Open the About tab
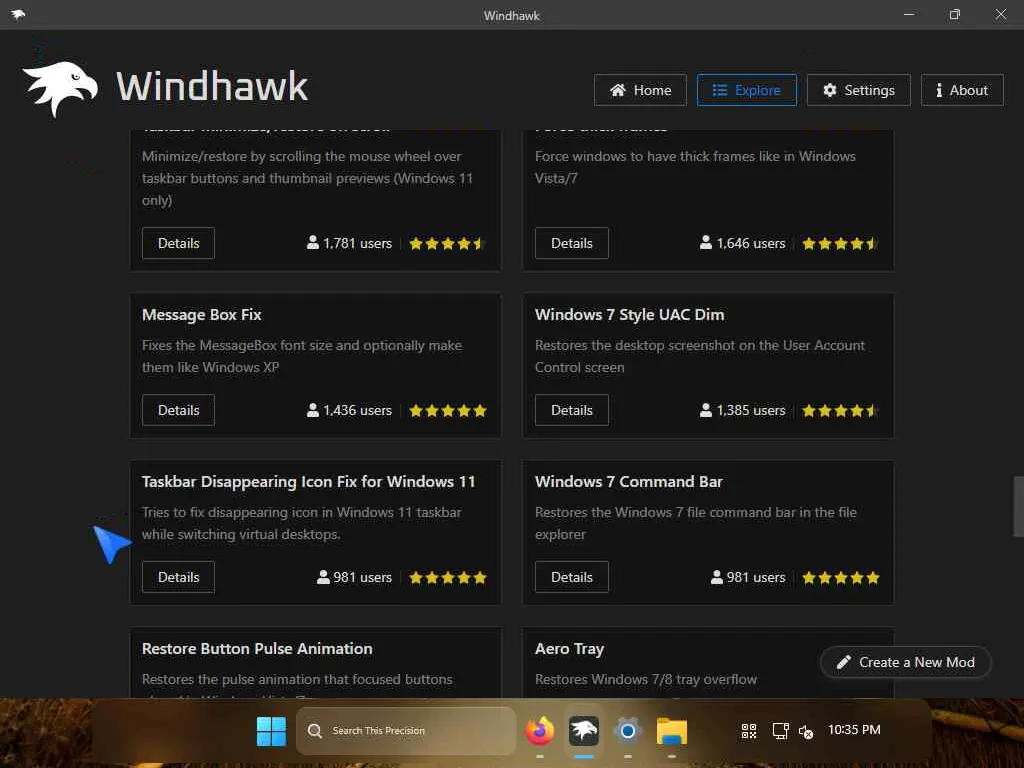Screen dimensions: 1024x768 (x=962, y=90)
